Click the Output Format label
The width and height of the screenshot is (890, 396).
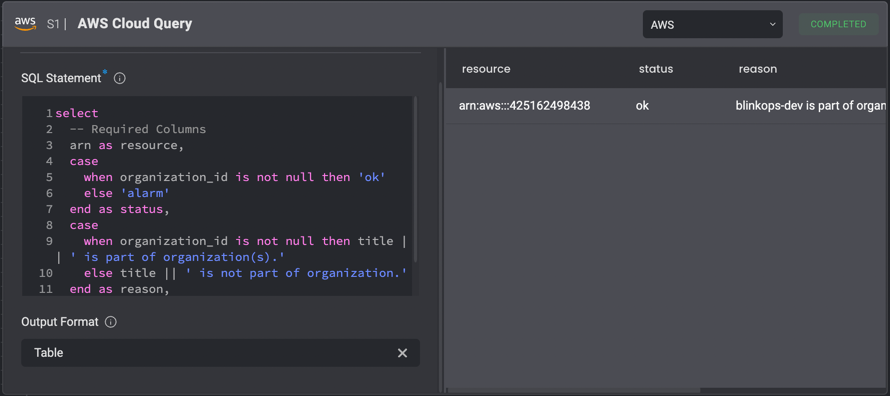tap(60, 322)
